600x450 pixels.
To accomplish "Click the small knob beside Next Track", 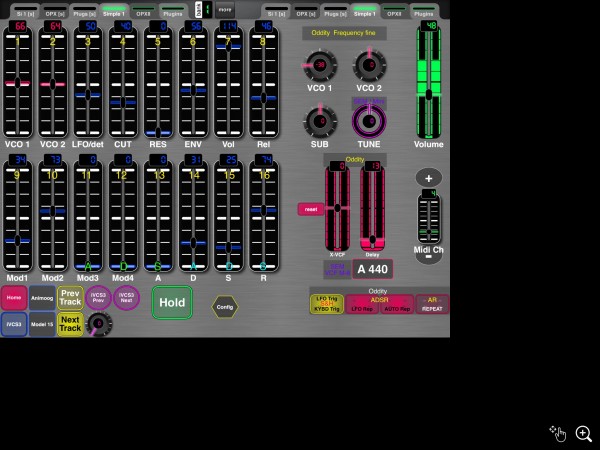I will 99,324.
